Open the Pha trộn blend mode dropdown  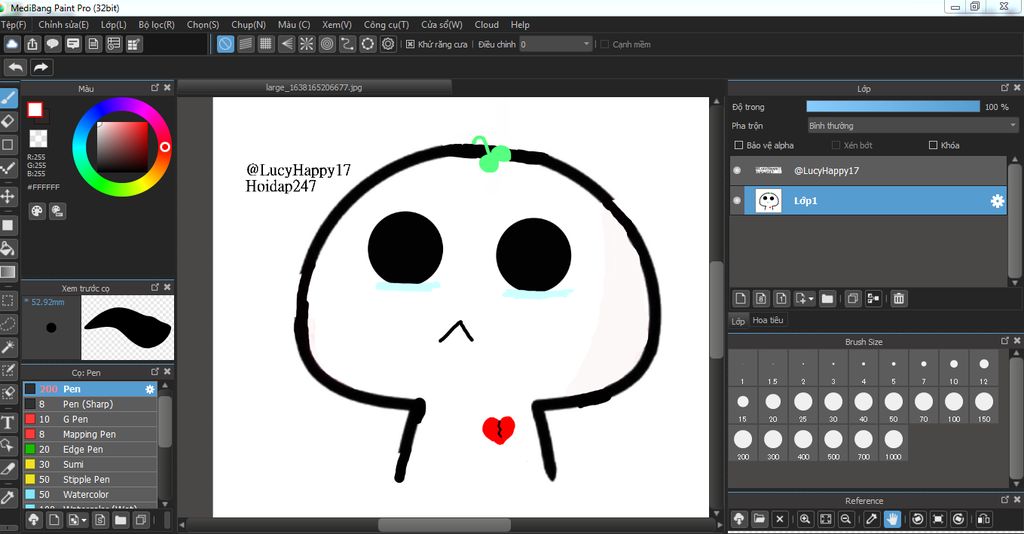point(912,125)
